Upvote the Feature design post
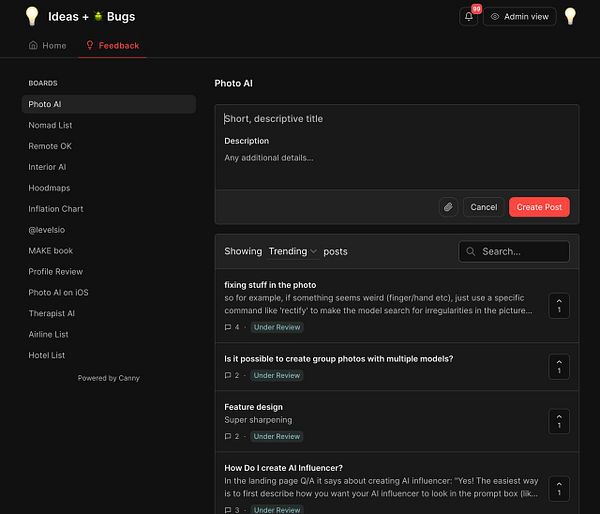 coord(559,421)
